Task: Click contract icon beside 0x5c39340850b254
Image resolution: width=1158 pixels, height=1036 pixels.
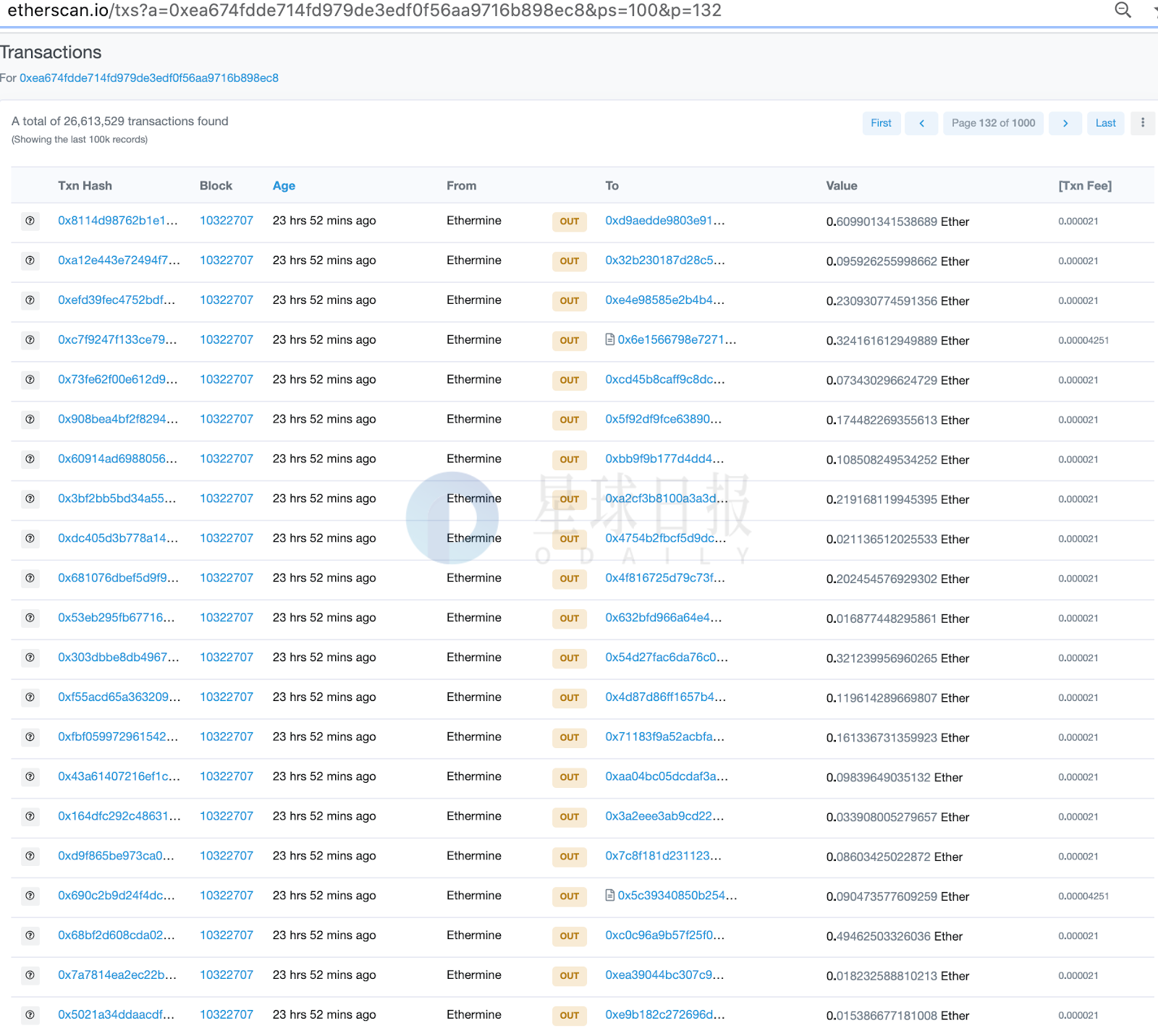Action: pos(610,896)
